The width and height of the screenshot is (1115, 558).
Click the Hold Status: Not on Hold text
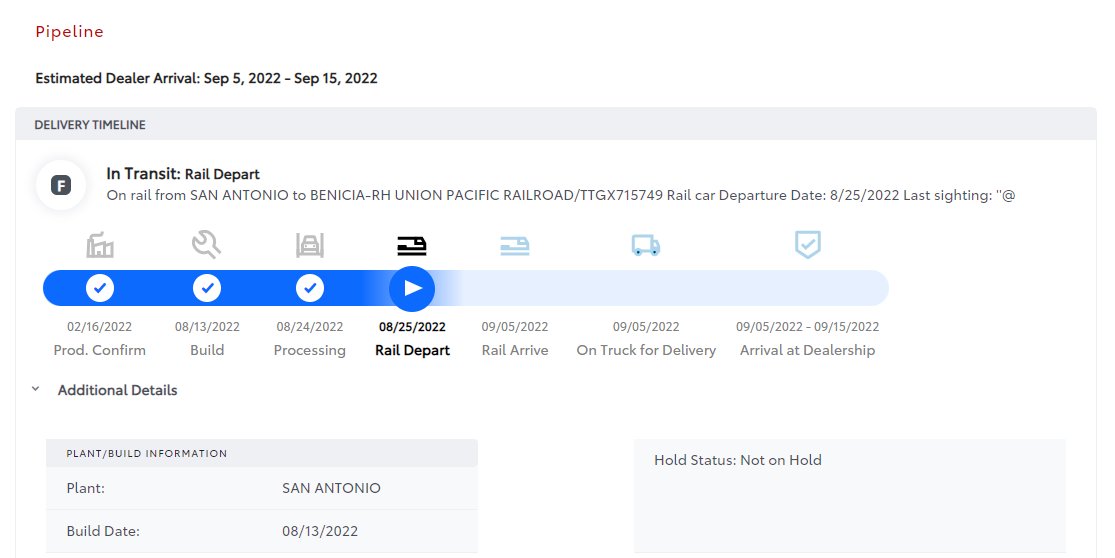click(x=737, y=460)
